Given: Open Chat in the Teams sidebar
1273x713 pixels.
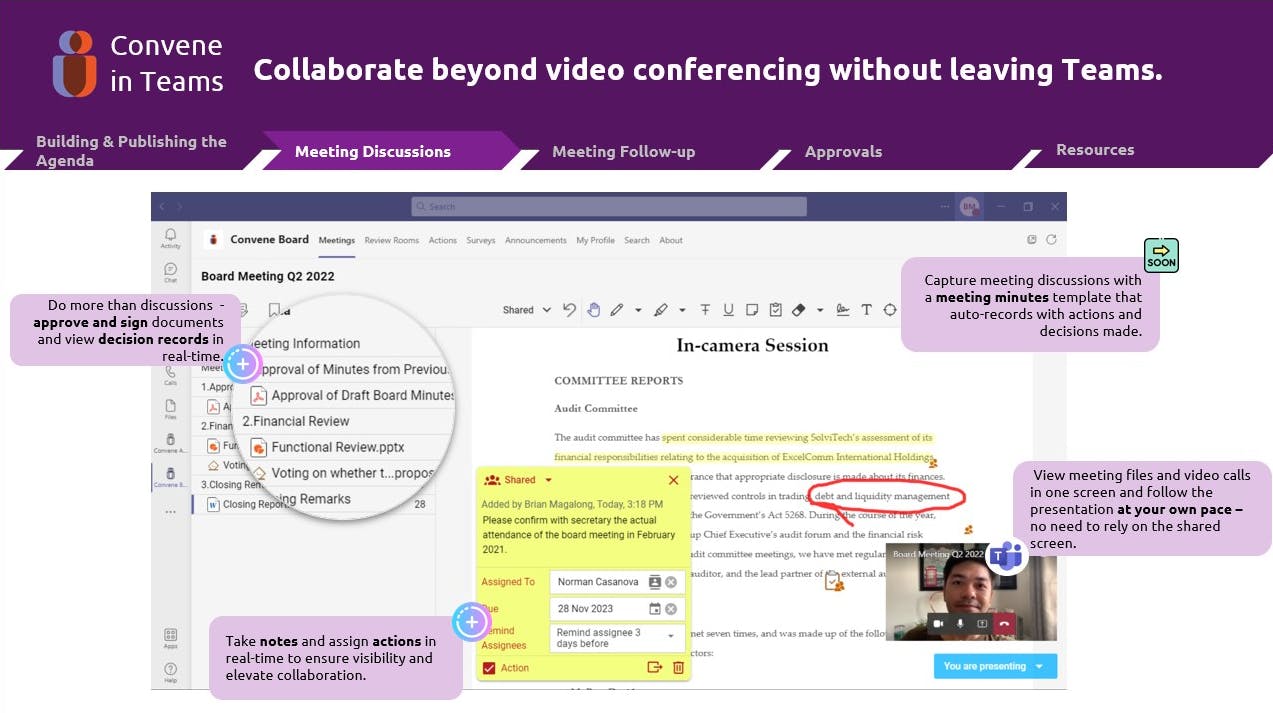Looking at the screenshot, I should point(170,272).
